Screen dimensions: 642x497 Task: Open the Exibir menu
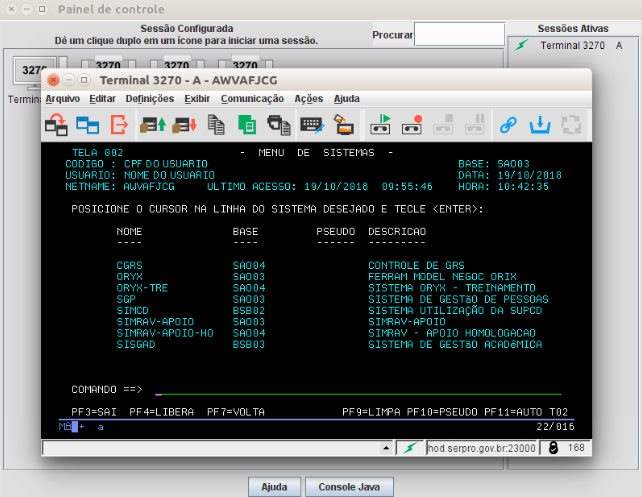click(197, 99)
